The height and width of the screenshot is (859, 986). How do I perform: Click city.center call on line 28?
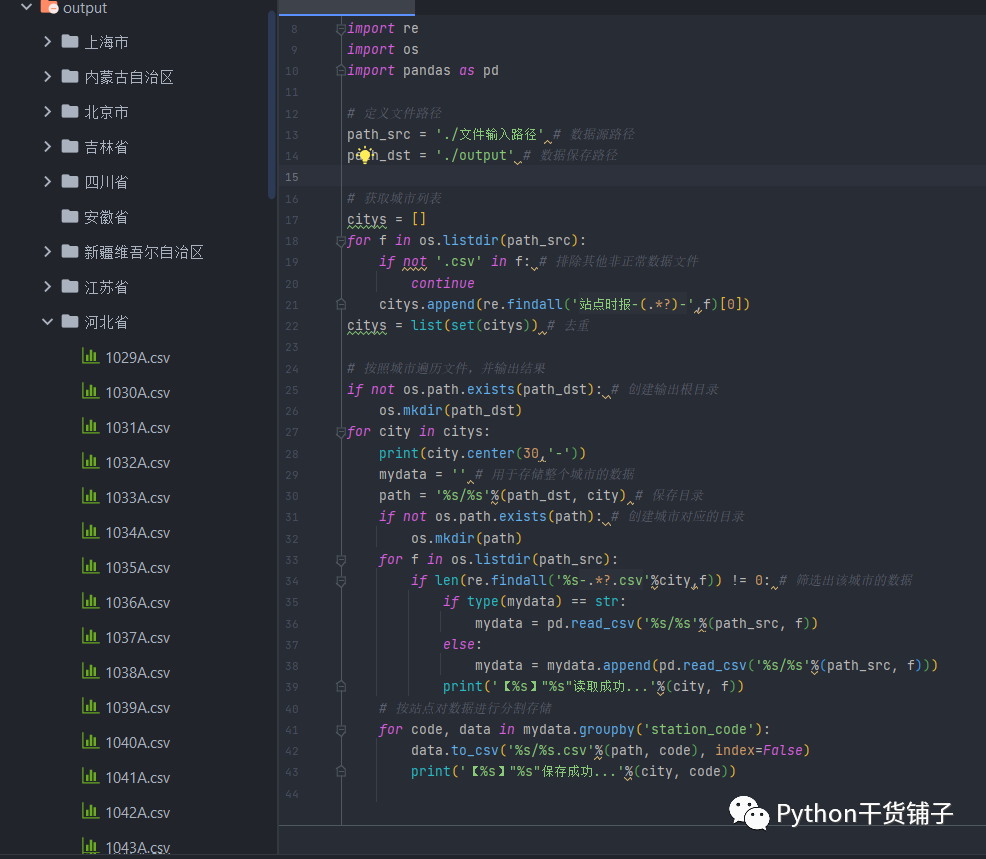471,453
